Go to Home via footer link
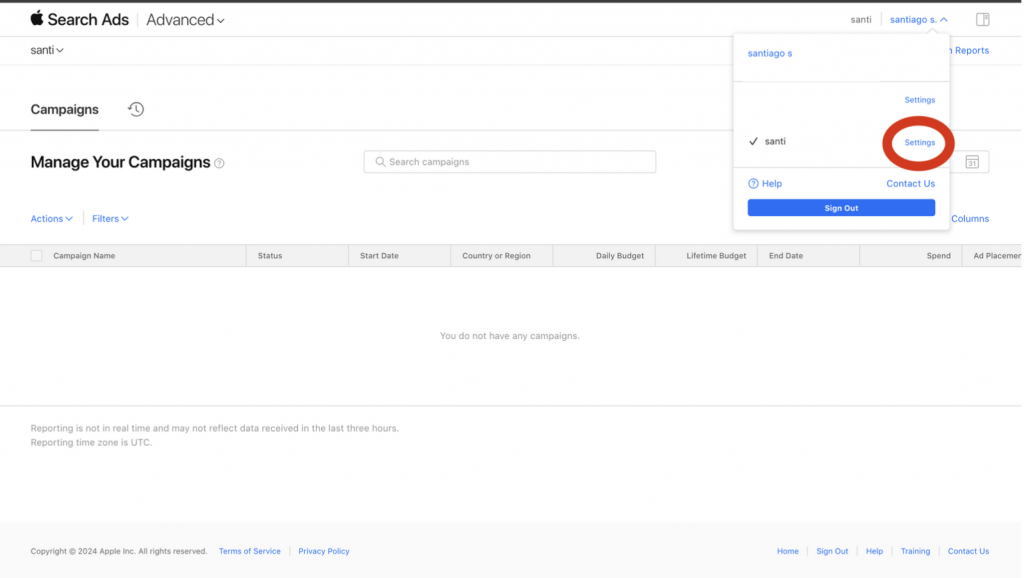 point(788,551)
